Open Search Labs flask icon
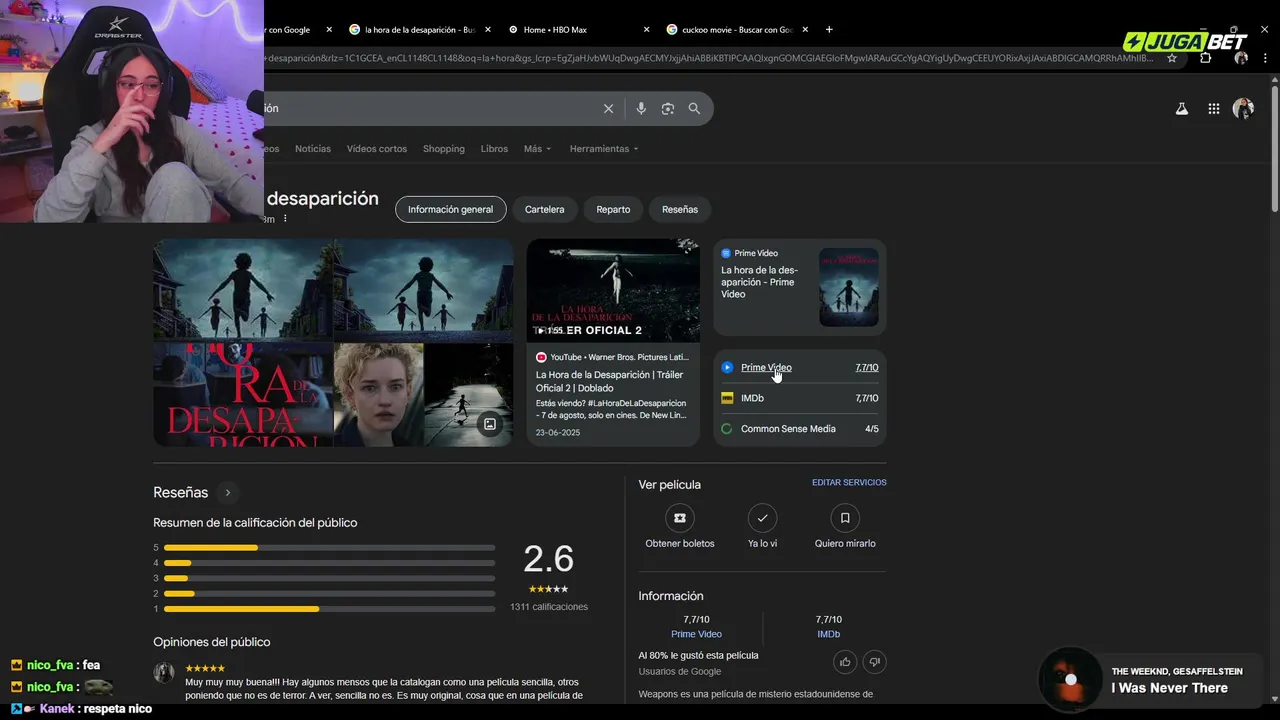 click(1181, 109)
